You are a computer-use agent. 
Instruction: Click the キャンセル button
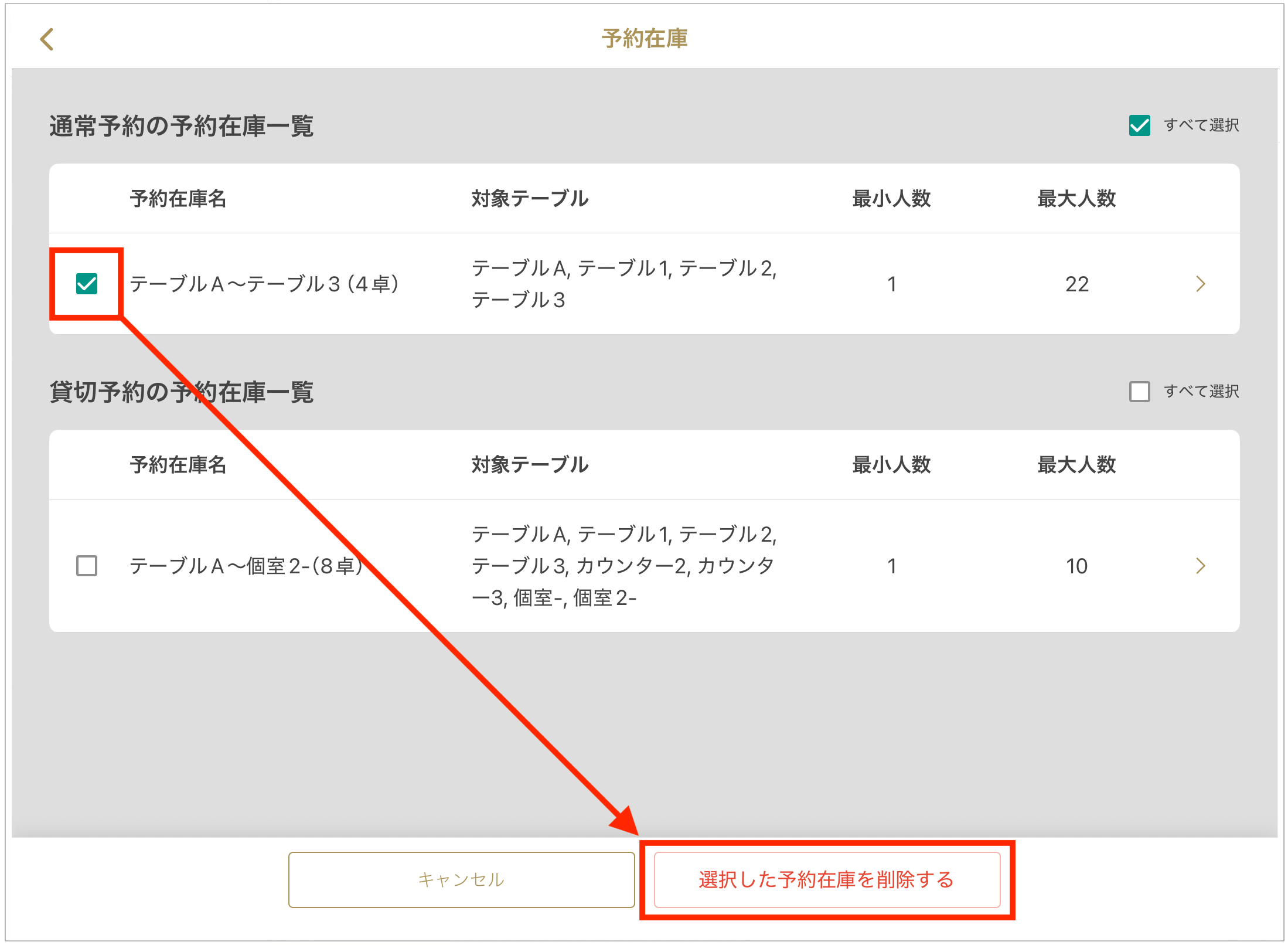coord(461,879)
